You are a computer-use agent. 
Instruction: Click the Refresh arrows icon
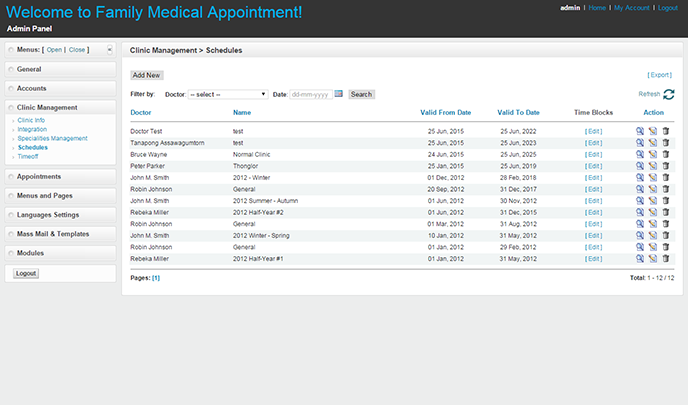(668, 94)
